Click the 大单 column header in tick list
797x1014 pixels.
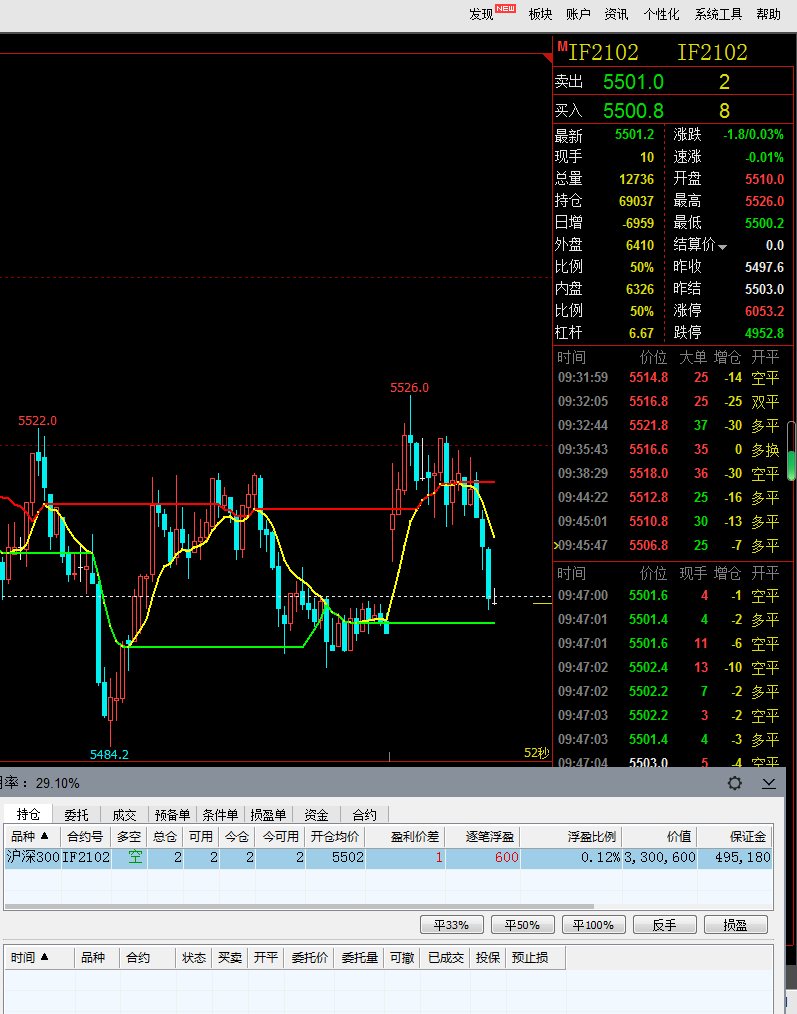point(693,357)
